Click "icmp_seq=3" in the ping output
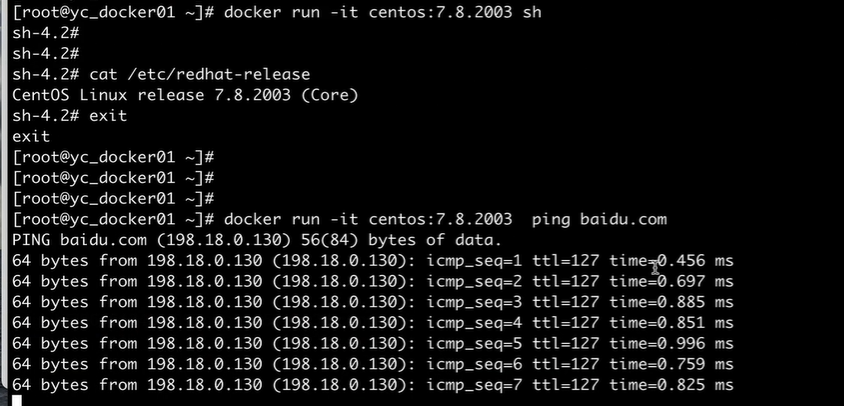844x406 pixels. pos(474,302)
